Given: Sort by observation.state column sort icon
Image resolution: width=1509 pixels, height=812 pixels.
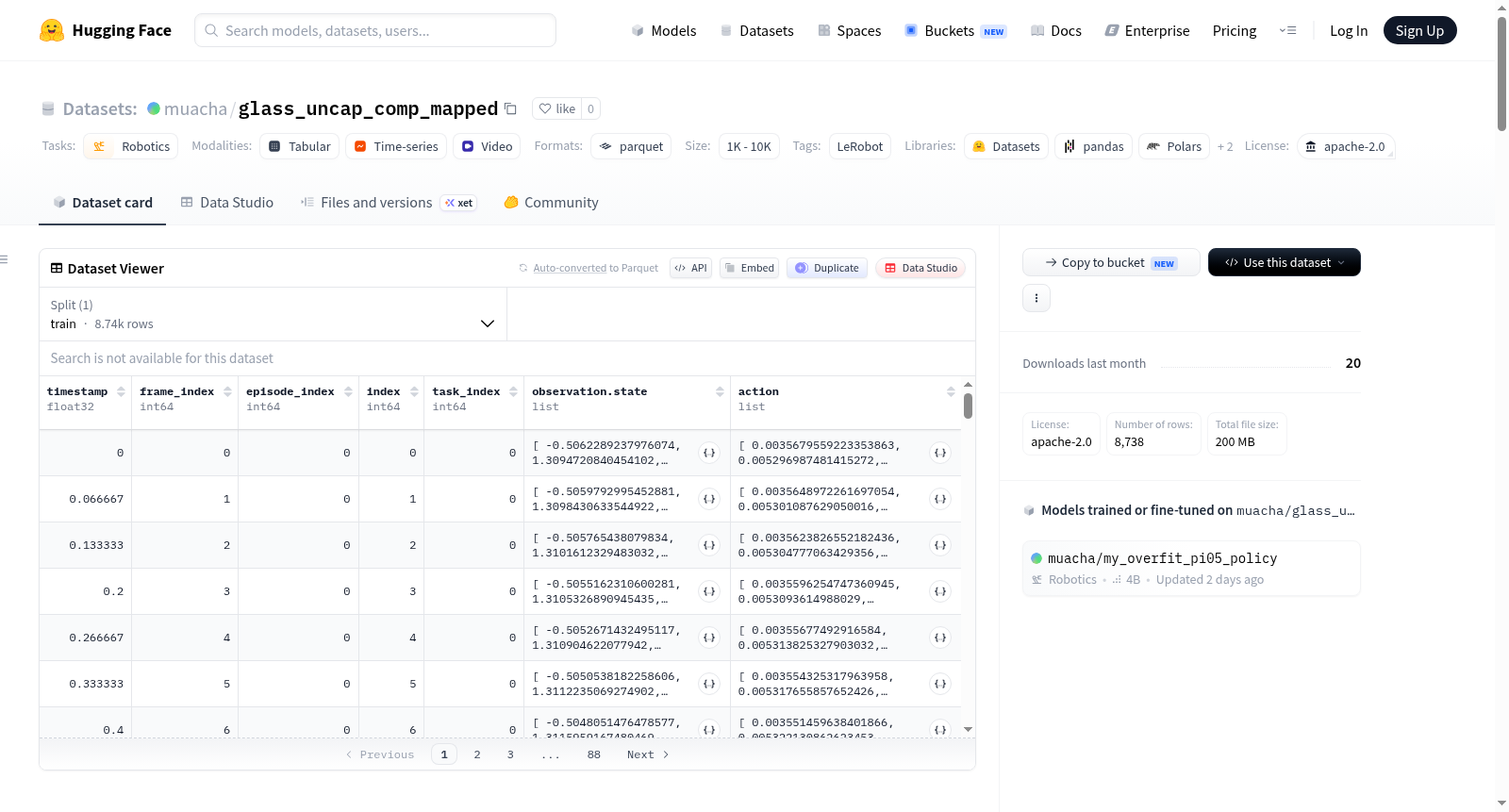Looking at the screenshot, I should pyautogui.click(x=720, y=391).
